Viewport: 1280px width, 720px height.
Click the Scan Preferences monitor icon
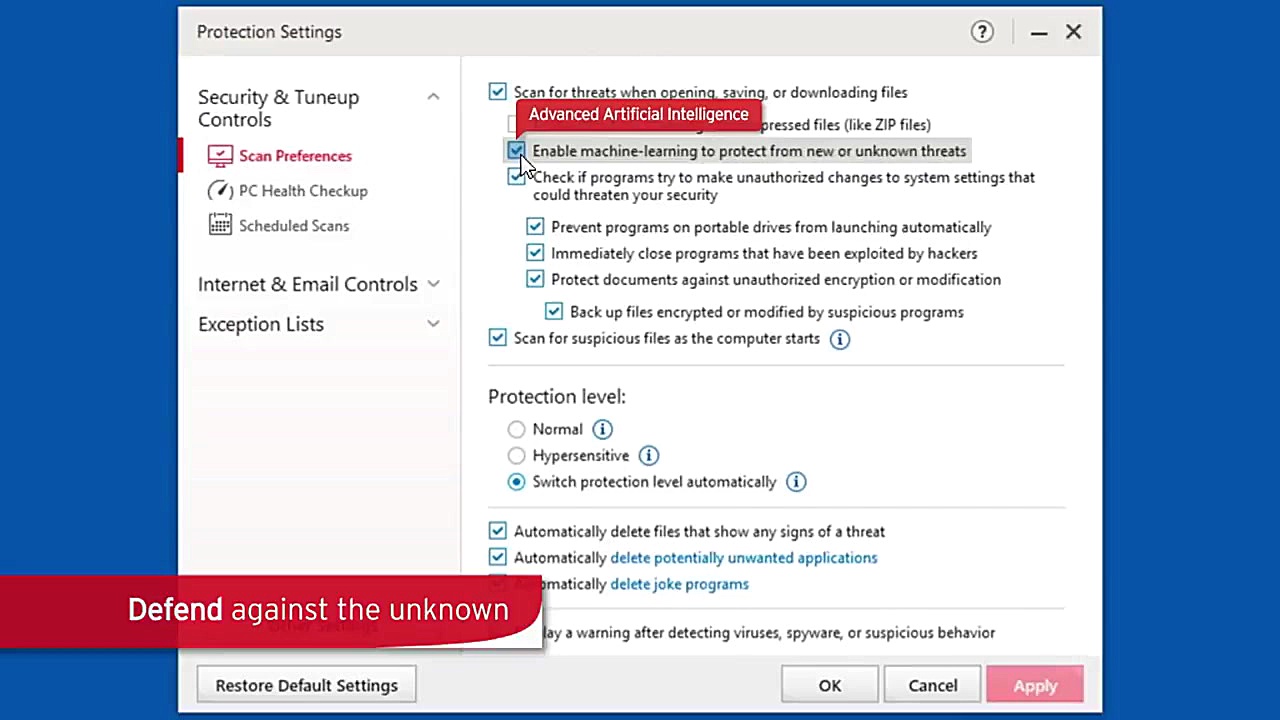[220, 156]
